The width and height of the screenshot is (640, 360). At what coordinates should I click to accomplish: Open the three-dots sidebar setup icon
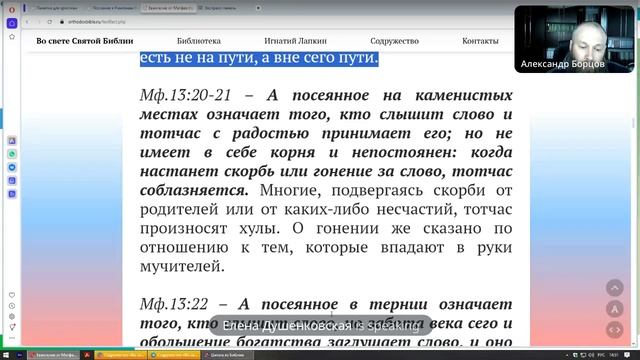coord(12,338)
